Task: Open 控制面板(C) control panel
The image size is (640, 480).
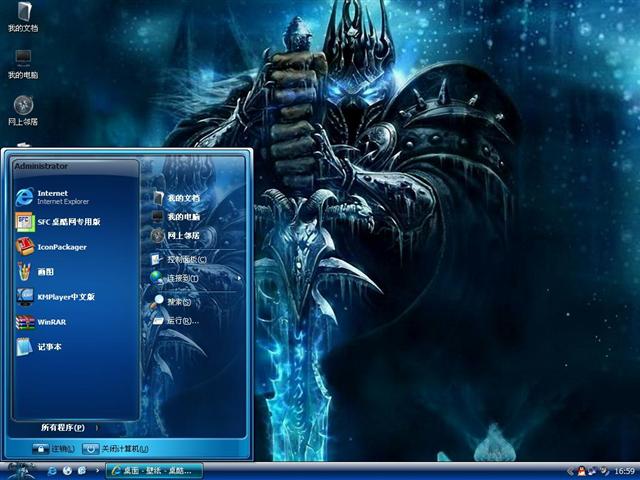Action: [x=180, y=260]
